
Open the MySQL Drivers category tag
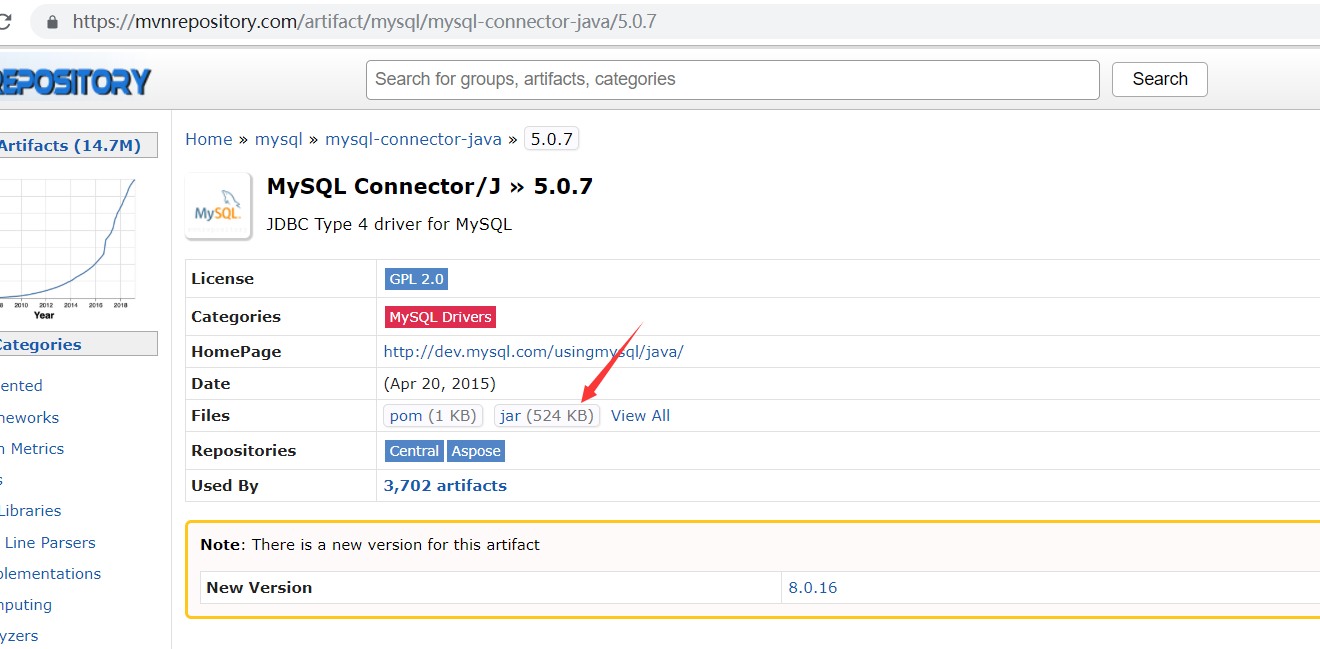[440, 317]
